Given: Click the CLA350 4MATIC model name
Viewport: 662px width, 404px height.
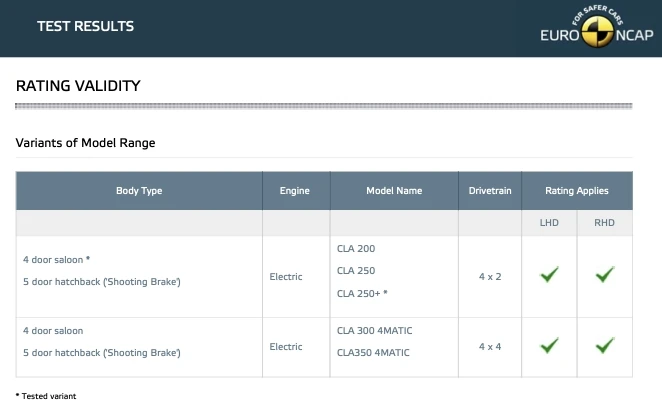Looking at the screenshot, I should pyautogui.click(x=372, y=353).
